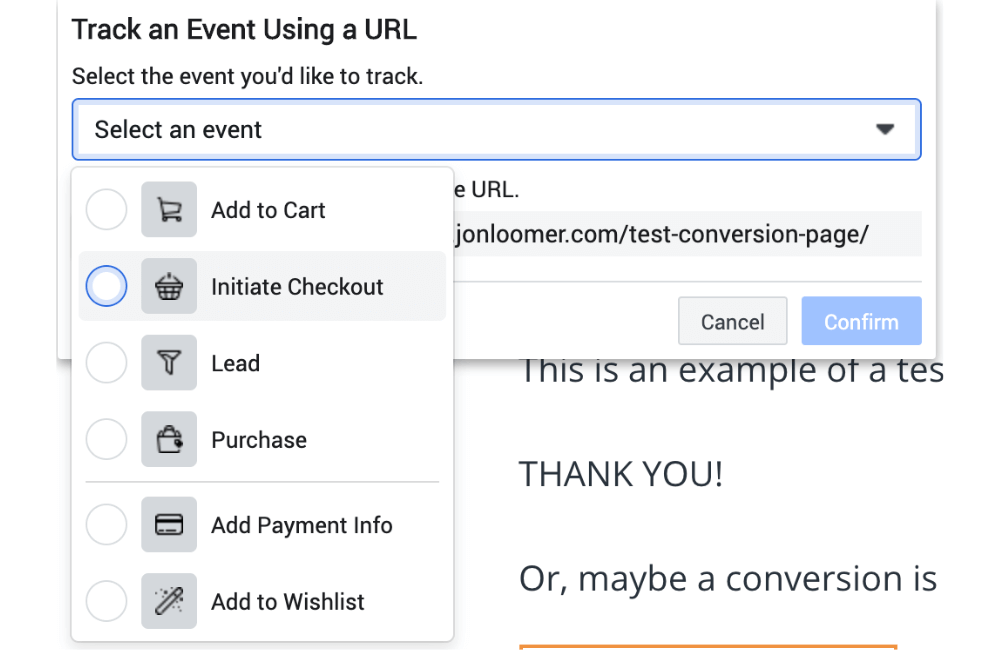The width and height of the screenshot is (1000, 650).
Task: Click the Add to Wishlist magic wand icon
Action: (x=168, y=601)
